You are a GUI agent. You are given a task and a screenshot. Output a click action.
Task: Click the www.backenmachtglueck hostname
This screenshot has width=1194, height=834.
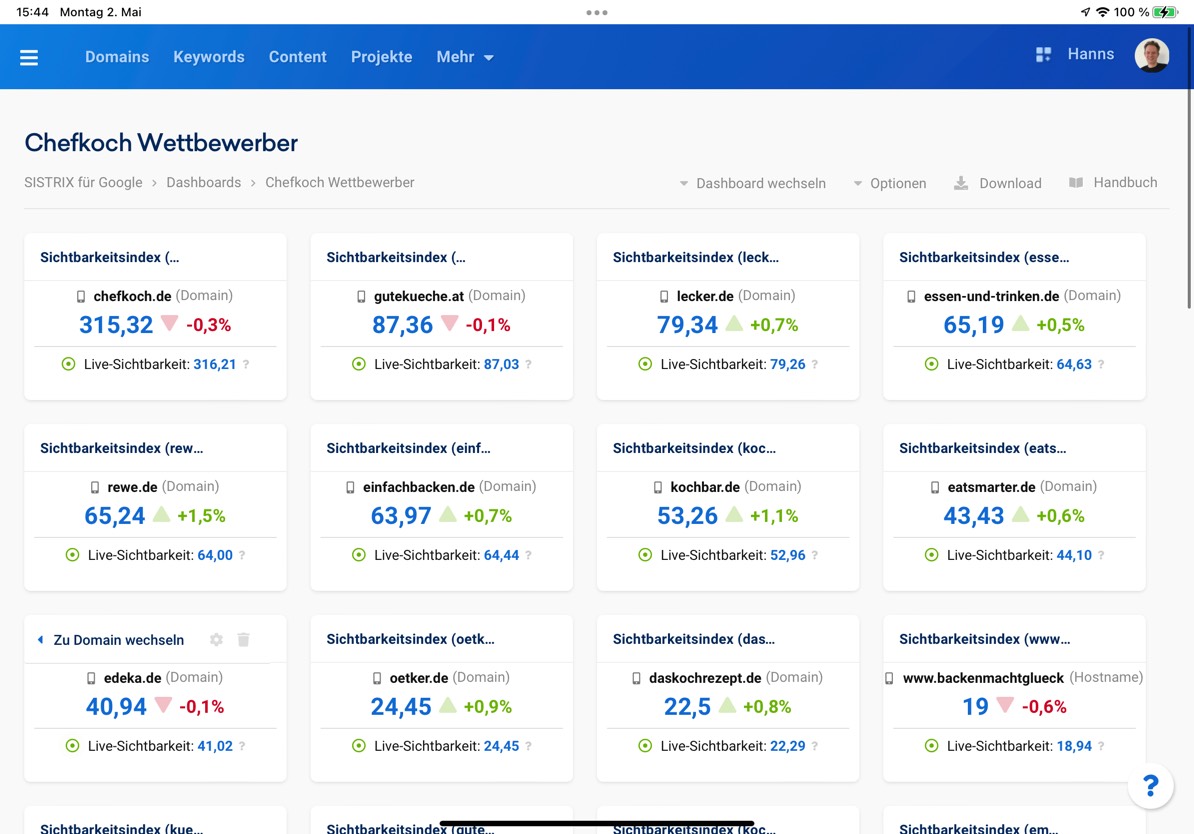pos(983,679)
